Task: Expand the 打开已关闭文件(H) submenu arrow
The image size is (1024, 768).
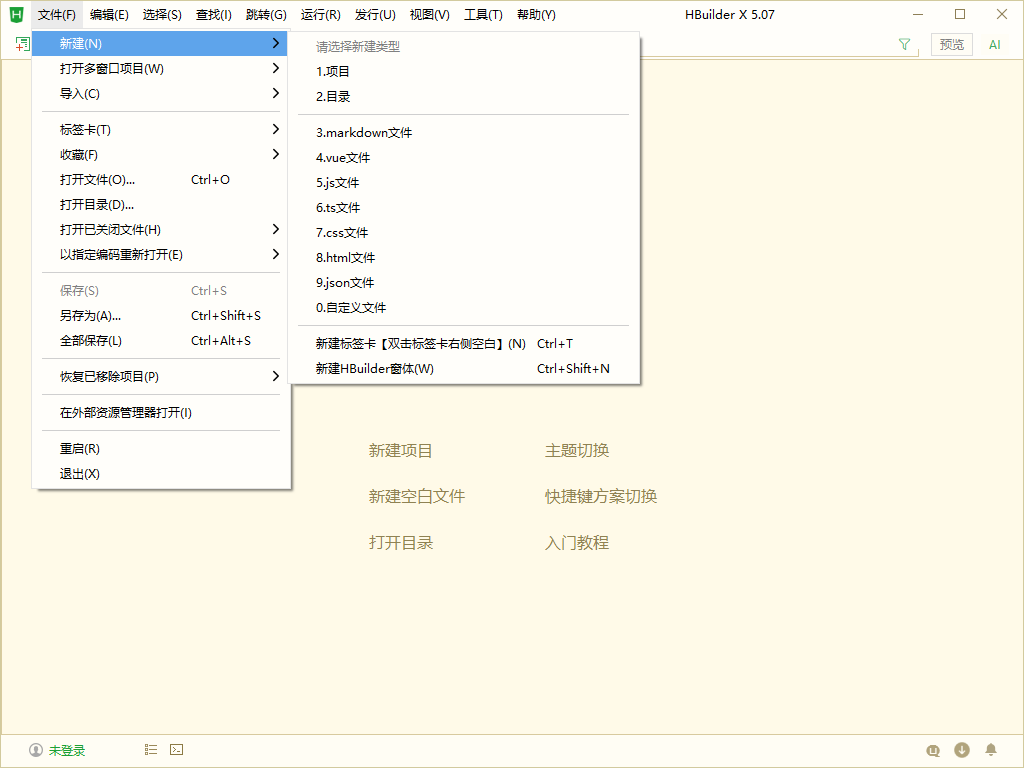Action: (x=276, y=229)
